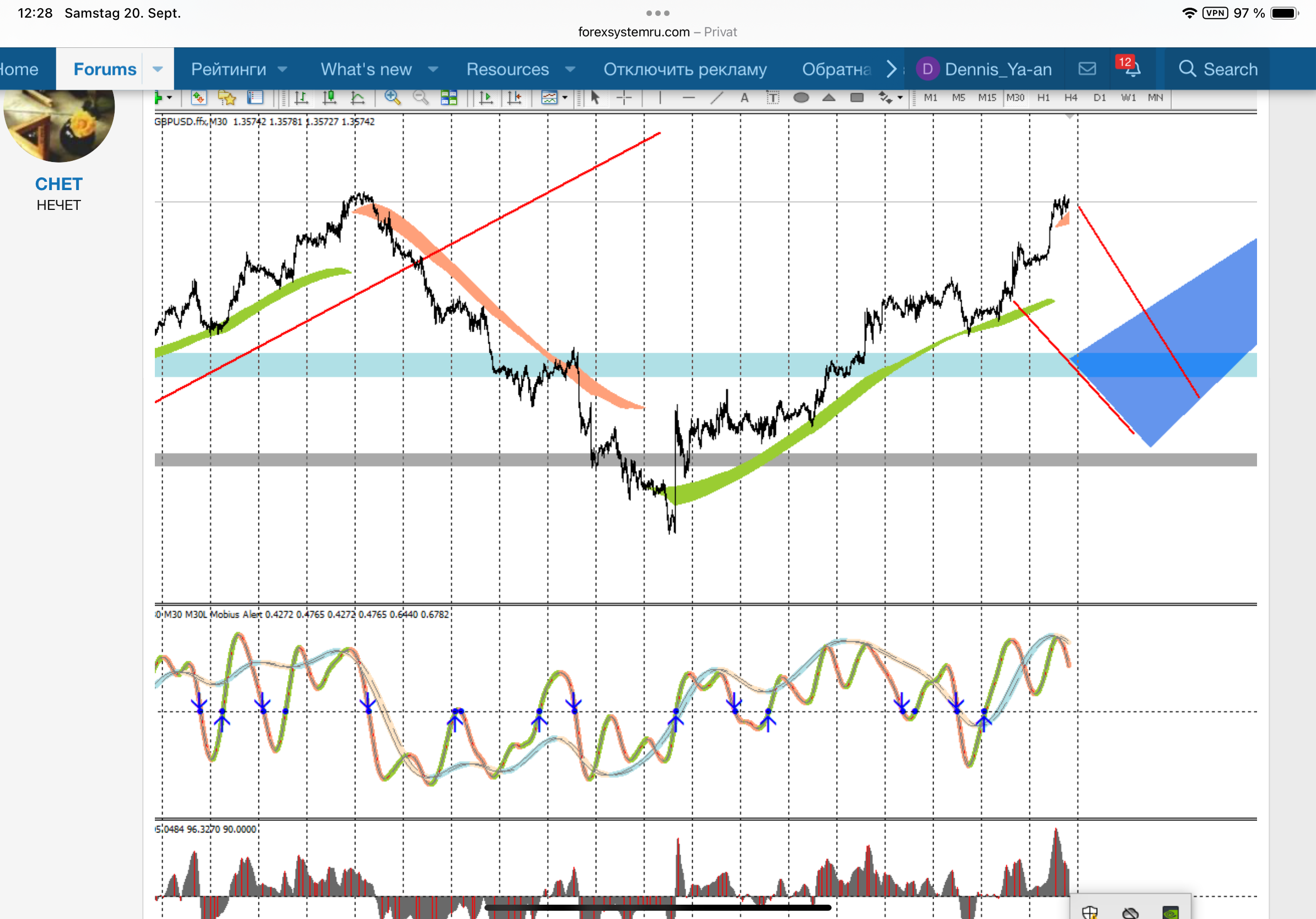
Task: Switch chart to H1 timeframe
Action: tap(1043, 98)
